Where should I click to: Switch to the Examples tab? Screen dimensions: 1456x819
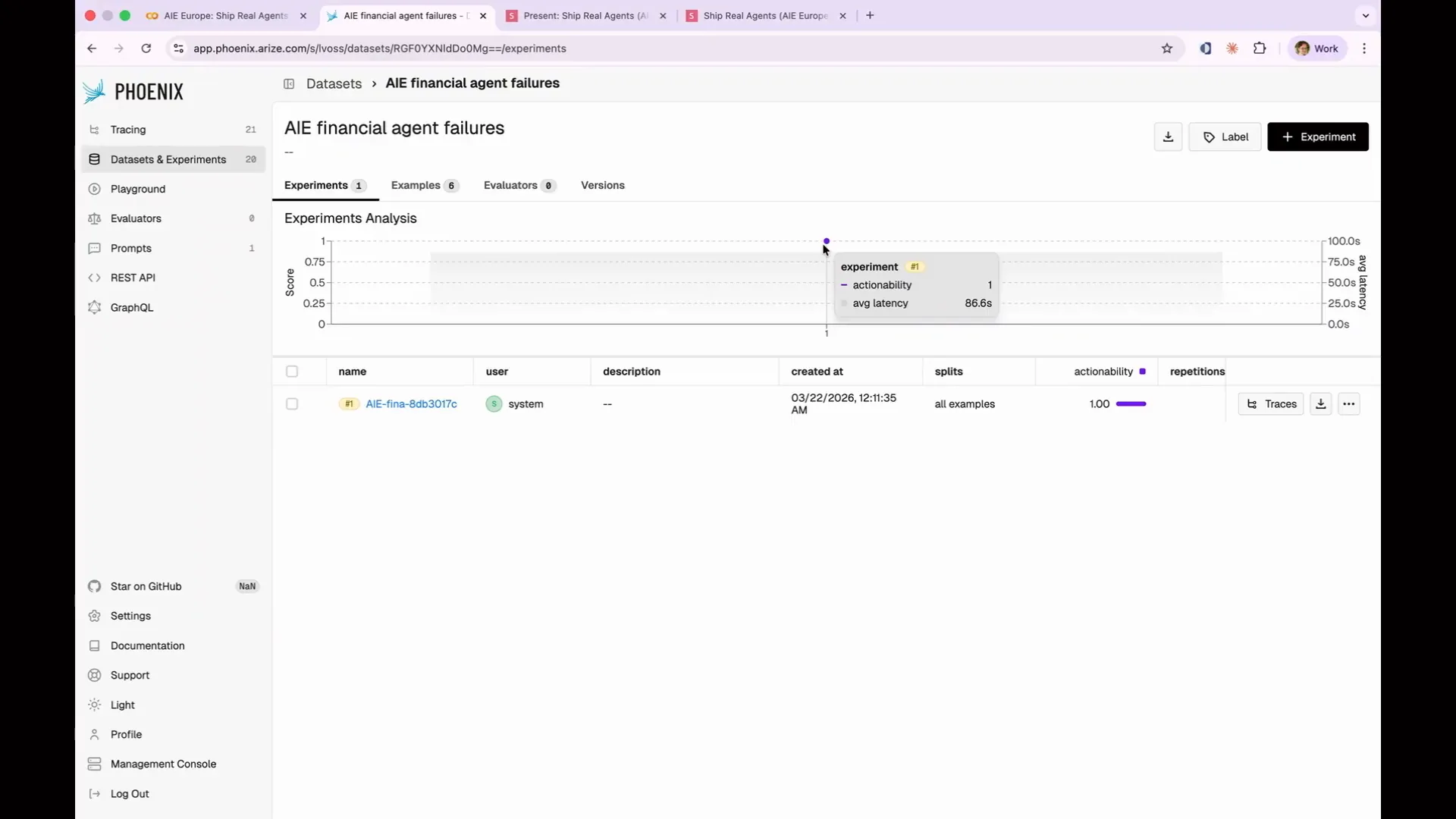click(x=425, y=185)
